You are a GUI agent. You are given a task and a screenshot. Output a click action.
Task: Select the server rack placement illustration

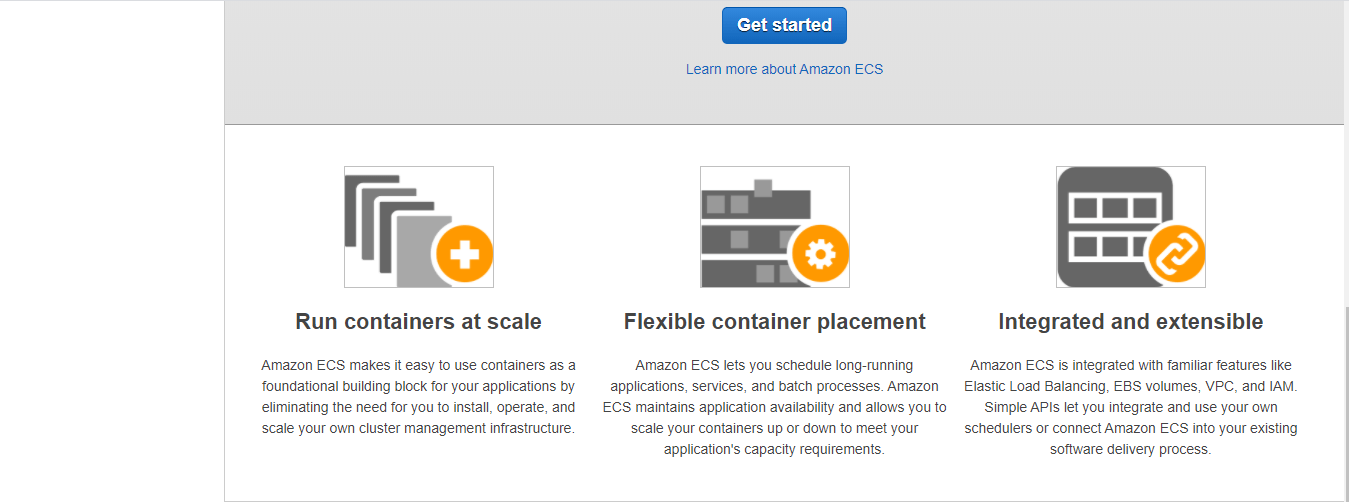[x=775, y=227]
